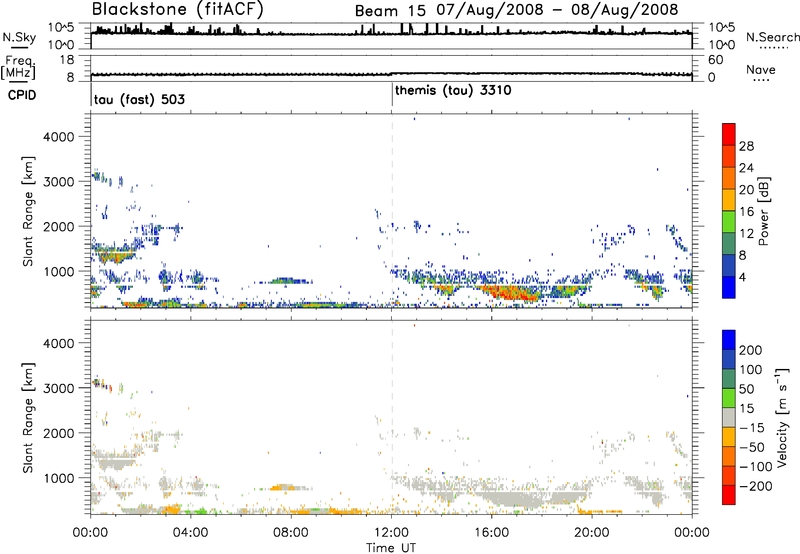Click the blue top of the Velocity color bar
Image resolution: width=800 pixels, height=554 pixels.
(x=729, y=340)
